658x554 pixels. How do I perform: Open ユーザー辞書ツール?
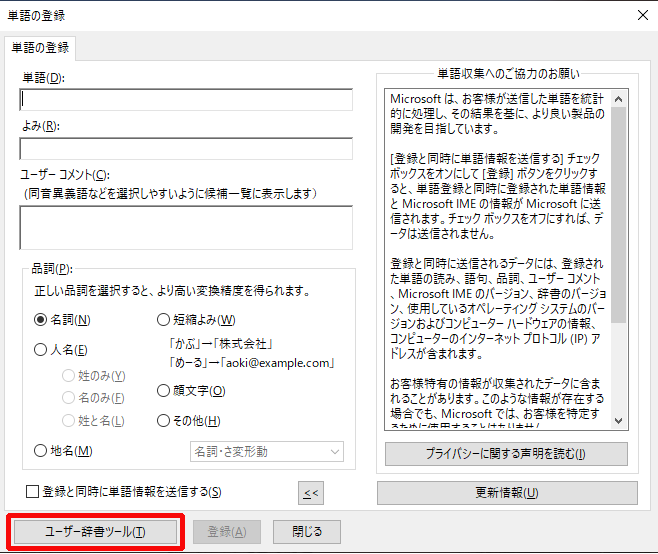(96, 531)
